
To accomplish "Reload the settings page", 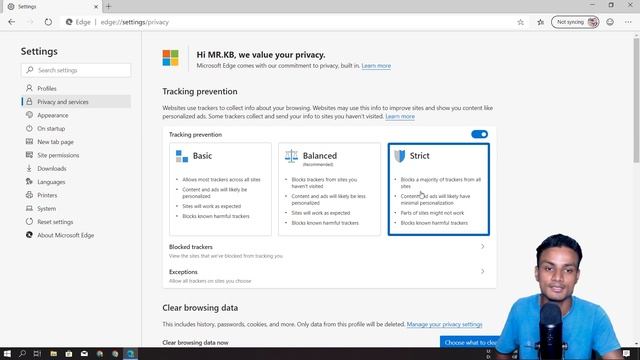I will pos(48,22).
